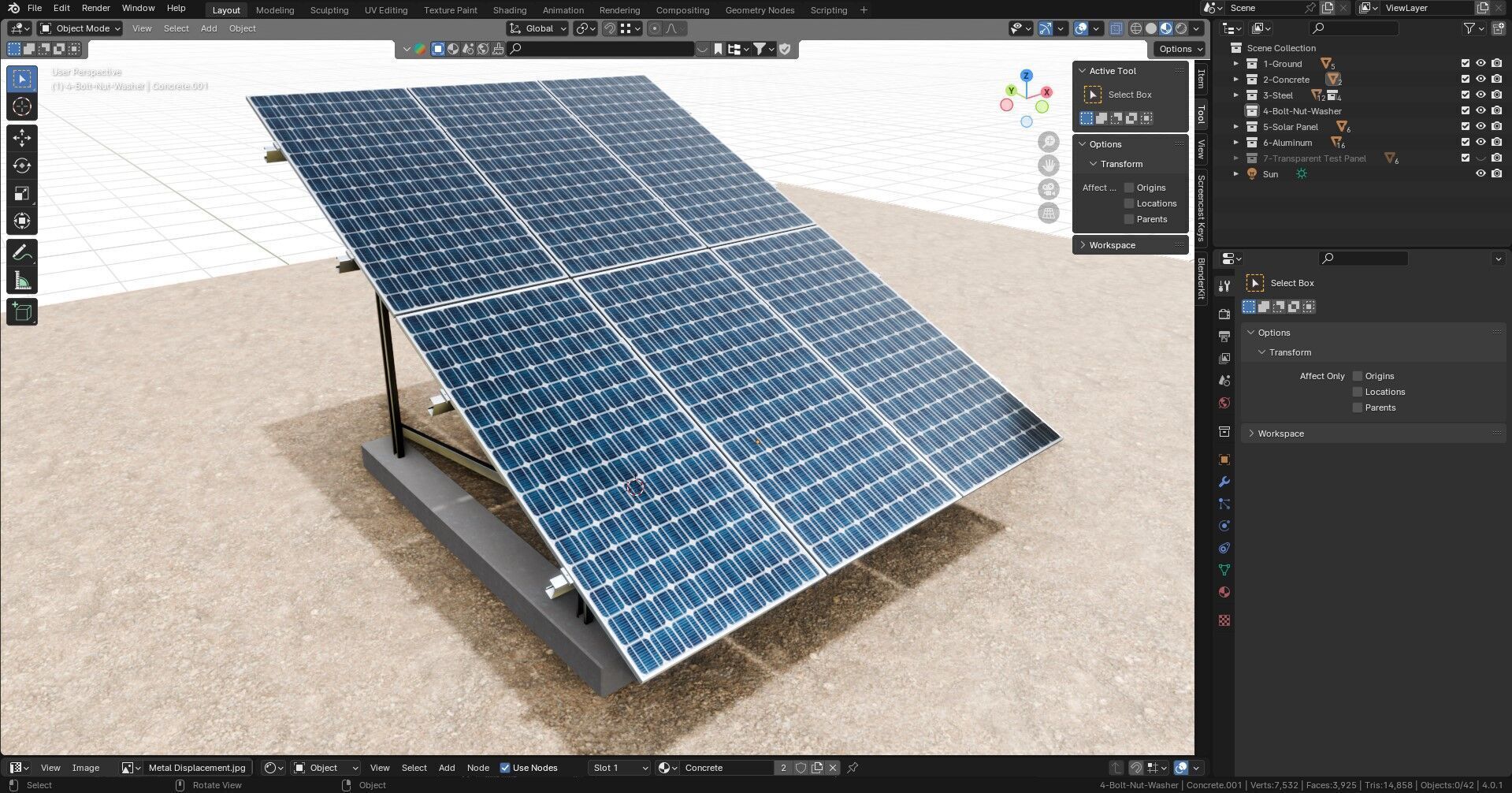
Task: Activate the Rotate tool
Action: click(x=22, y=166)
